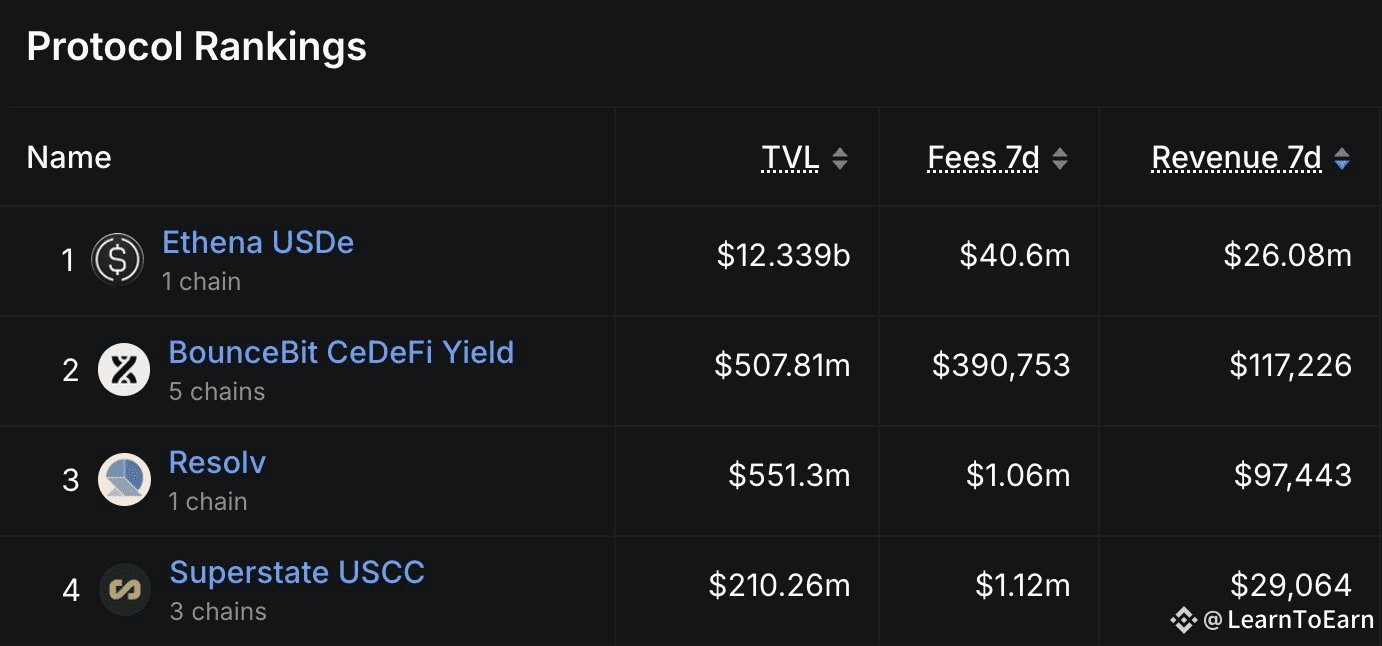The width and height of the screenshot is (1382, 646).
Task: Click the Ethena USDe protocol logo icon
Action: [118, 260]
